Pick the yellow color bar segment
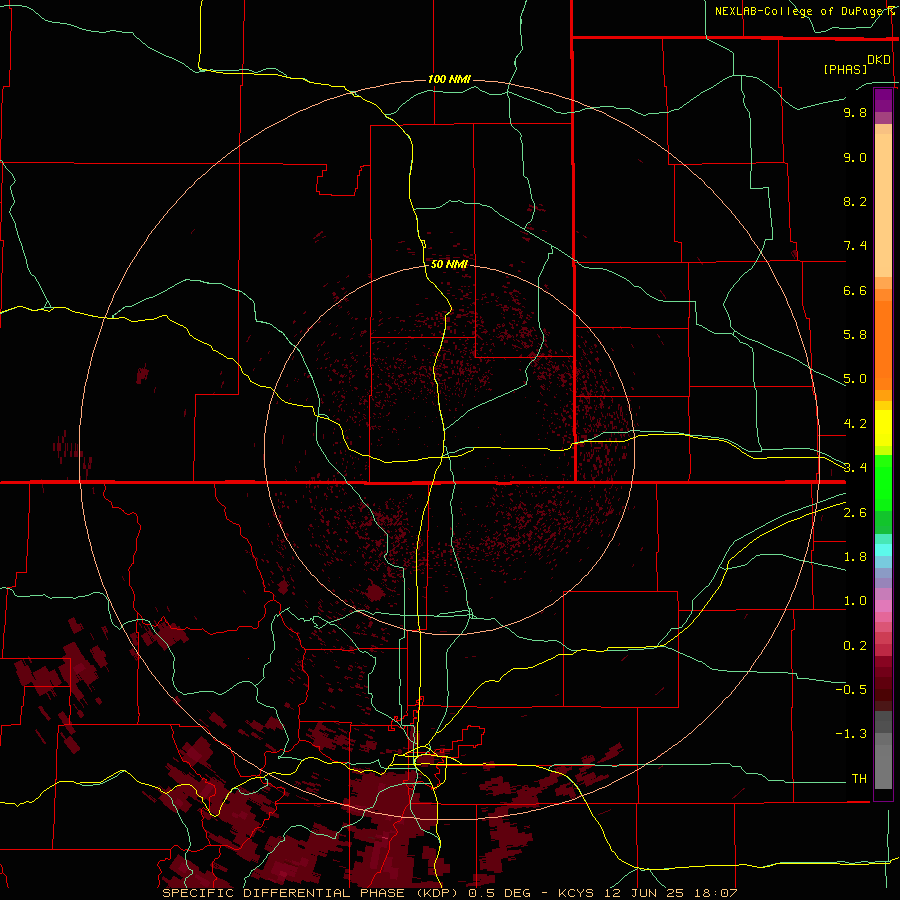This screenshot has height=900, width=900. pos(883,428)
